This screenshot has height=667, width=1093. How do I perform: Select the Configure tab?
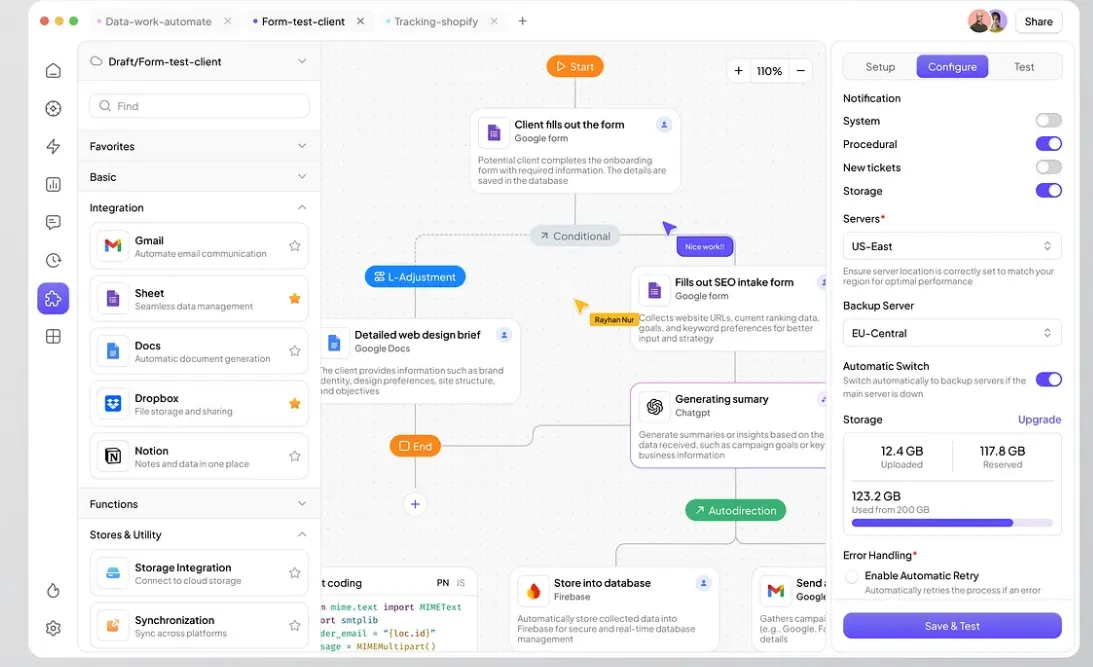pos(952,67)
